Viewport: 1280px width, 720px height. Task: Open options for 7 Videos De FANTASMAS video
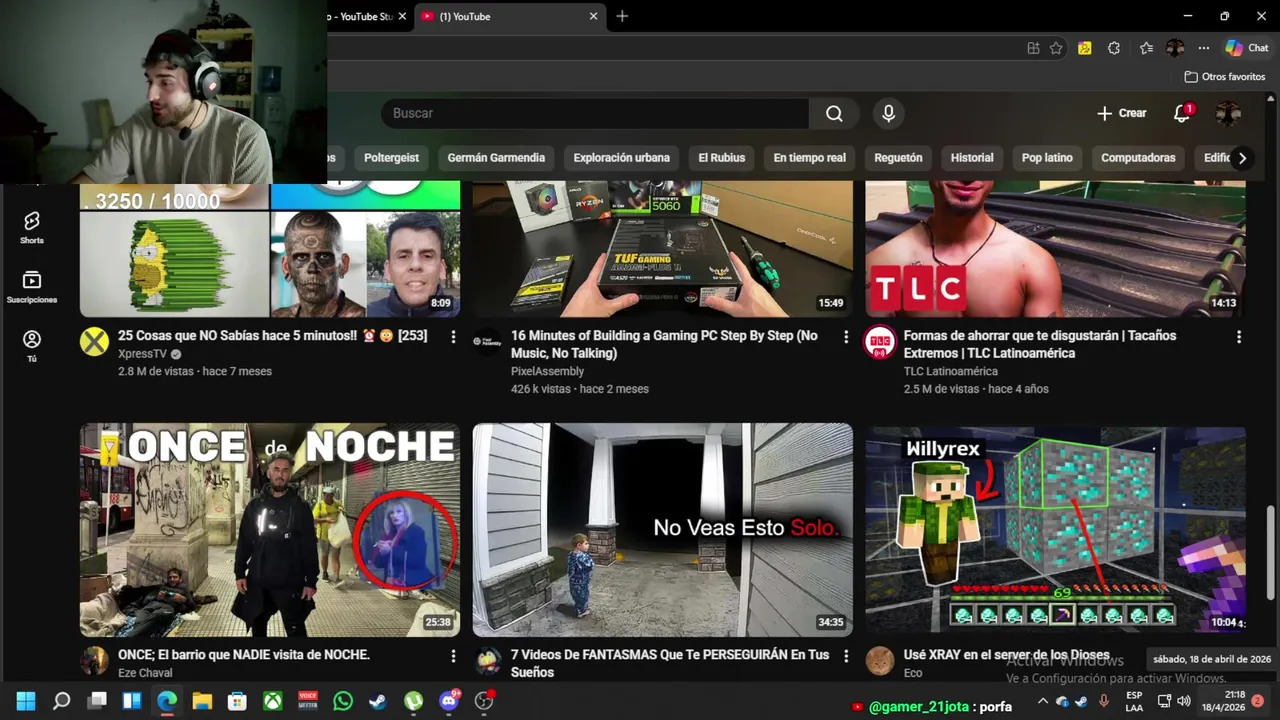846,656
